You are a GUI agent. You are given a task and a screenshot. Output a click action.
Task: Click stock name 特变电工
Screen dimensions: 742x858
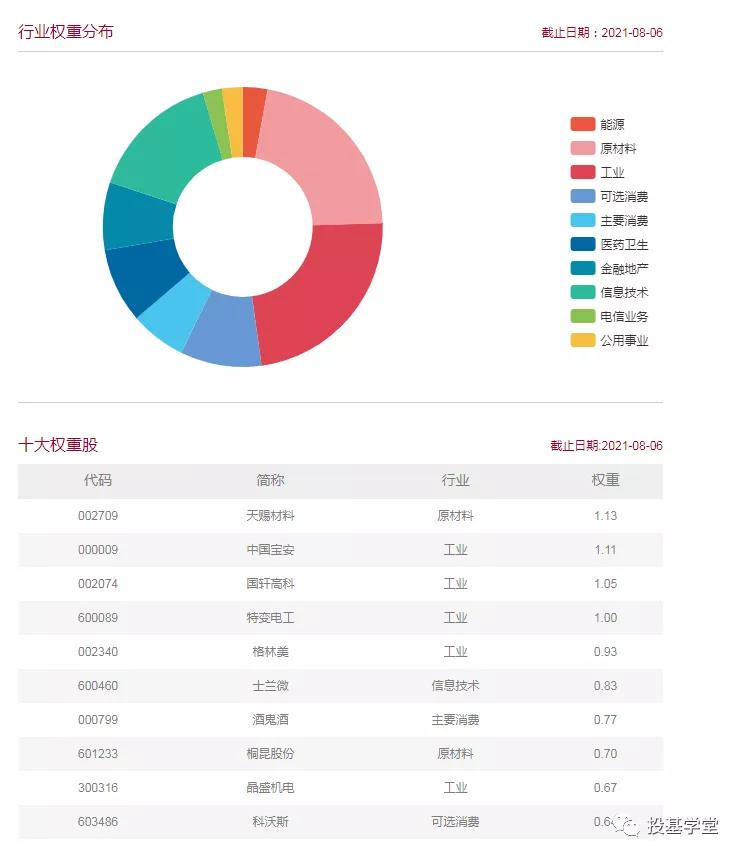coord(270,618)
